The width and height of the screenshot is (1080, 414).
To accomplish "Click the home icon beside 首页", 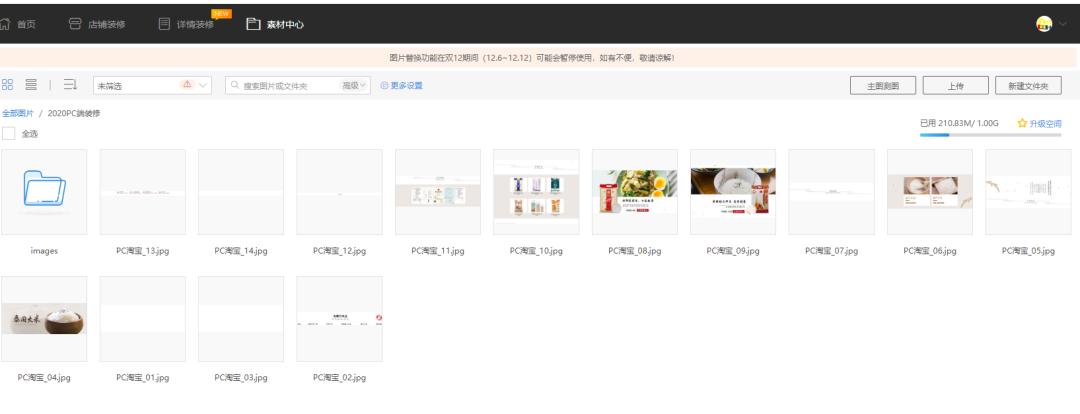I will [6, 24].
